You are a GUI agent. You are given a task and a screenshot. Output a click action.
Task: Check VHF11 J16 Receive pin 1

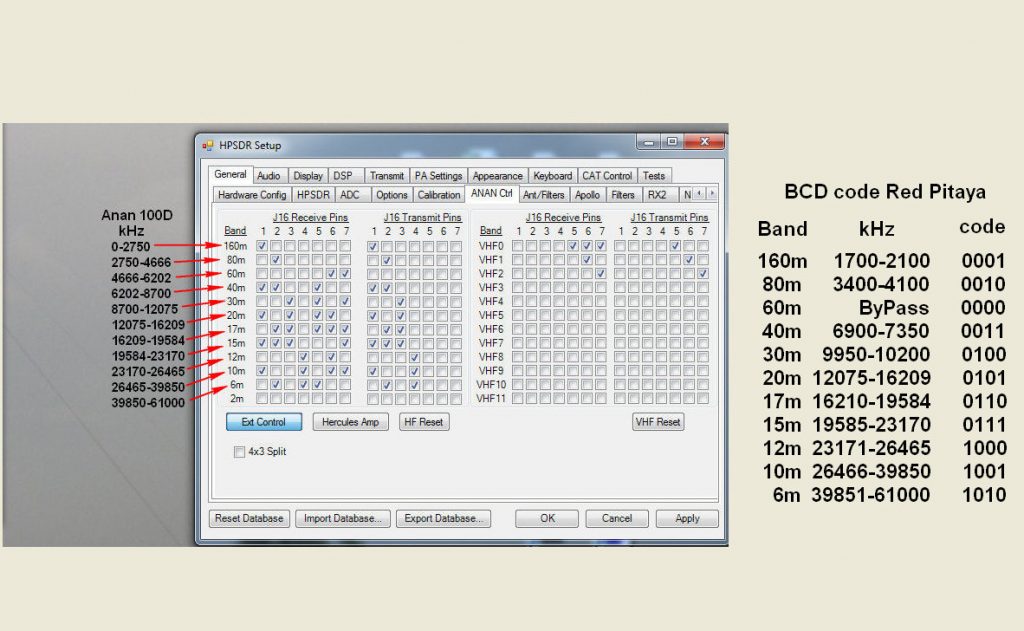pyautogui.click(x=518, y=398)
